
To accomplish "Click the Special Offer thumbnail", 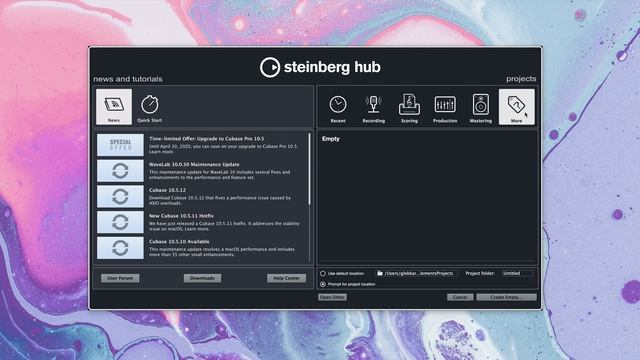I will click(x=120, y=145).
